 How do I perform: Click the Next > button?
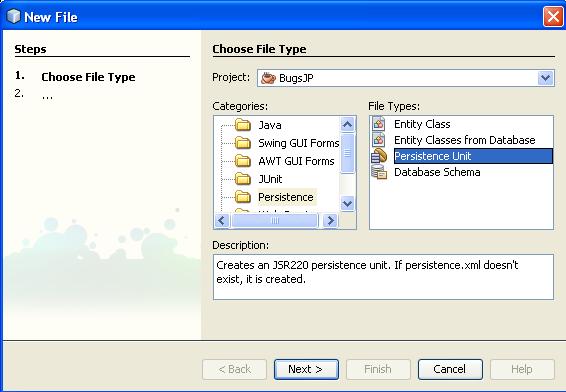[x=306, y=369]
